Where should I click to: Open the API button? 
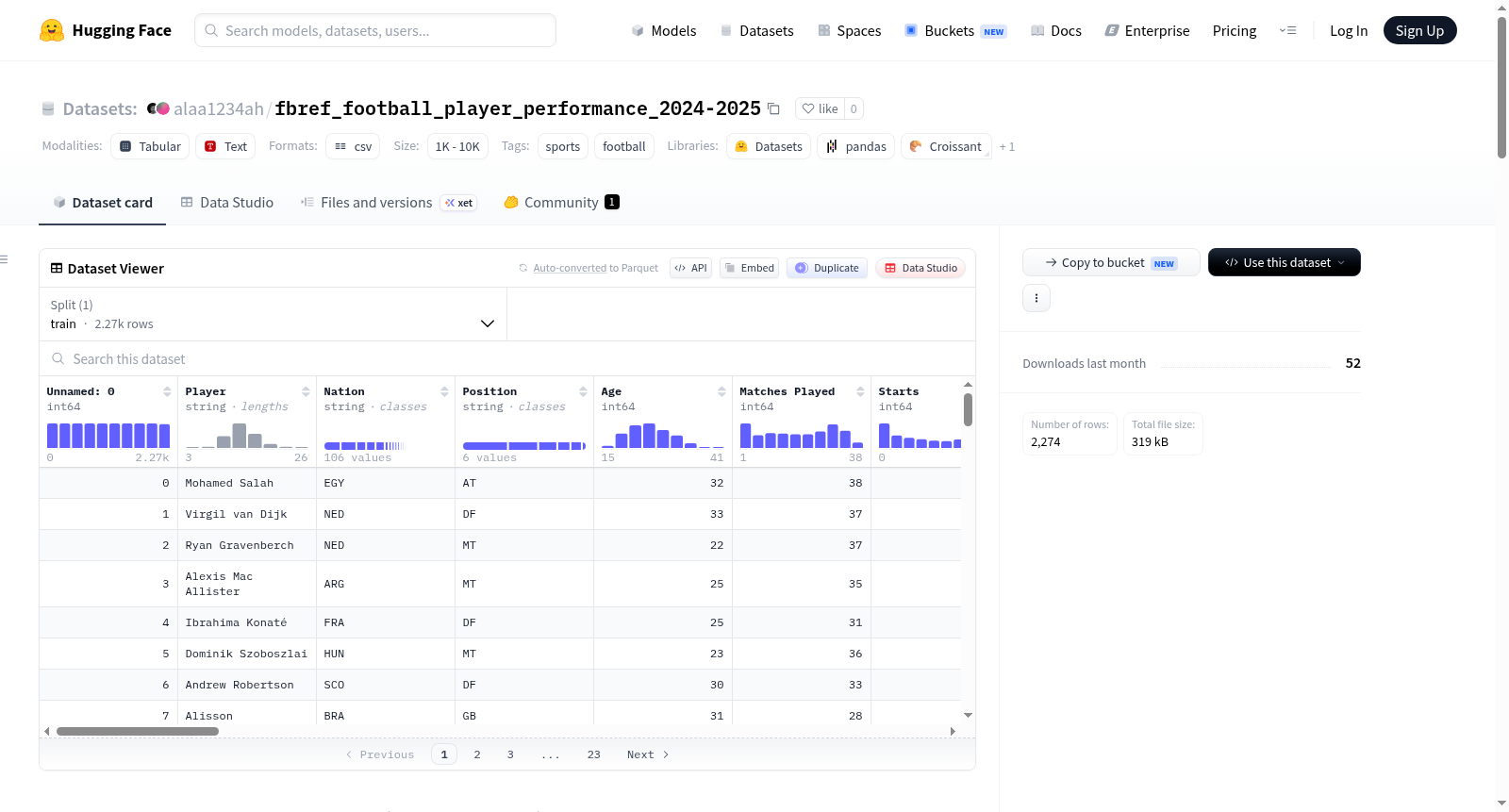690,268
